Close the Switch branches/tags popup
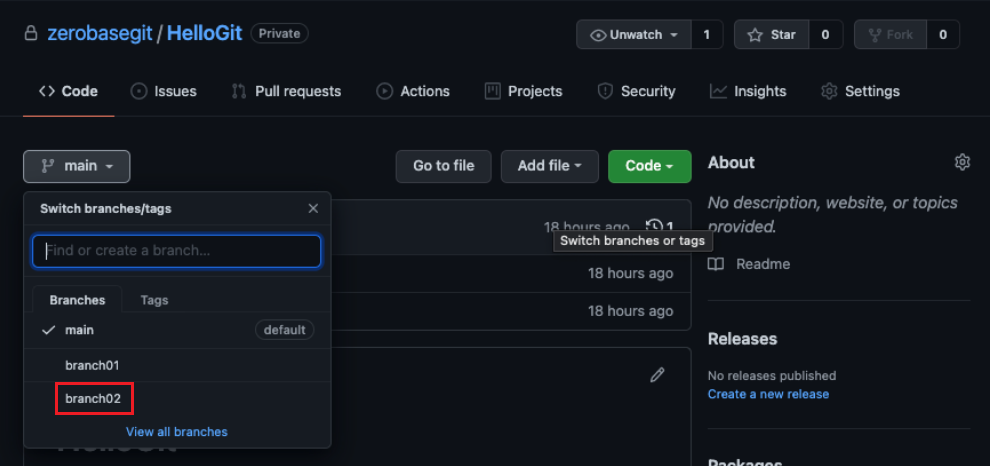 (x=313, y=209)
